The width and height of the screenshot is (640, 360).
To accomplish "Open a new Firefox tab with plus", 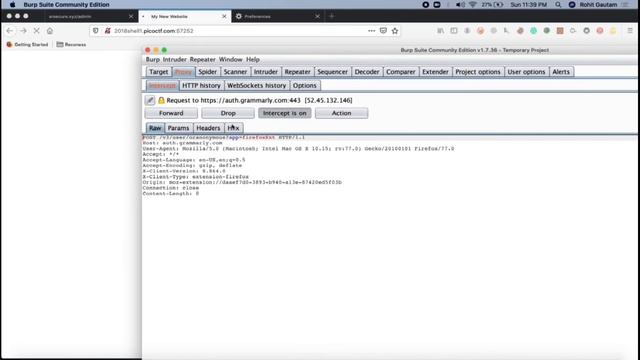I will tap(331, 16).
